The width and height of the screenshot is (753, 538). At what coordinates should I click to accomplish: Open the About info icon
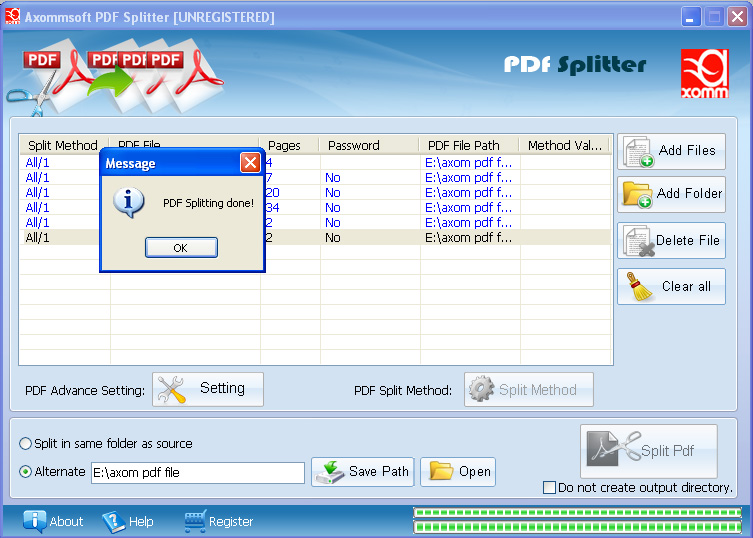tap(36, 521)
